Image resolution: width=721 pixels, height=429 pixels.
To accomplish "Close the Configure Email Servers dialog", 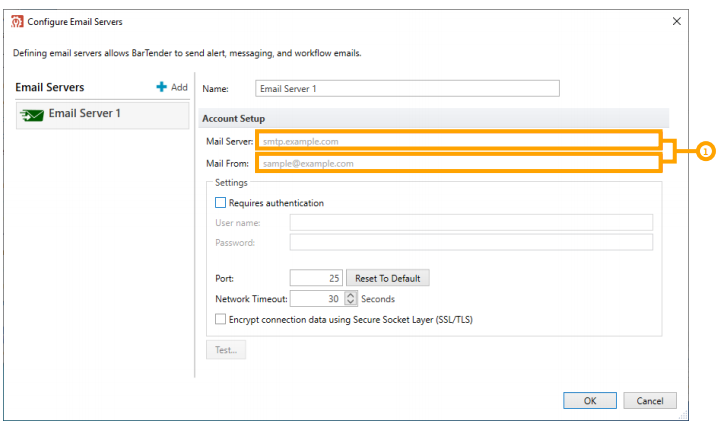I will (x=676, y=21).
